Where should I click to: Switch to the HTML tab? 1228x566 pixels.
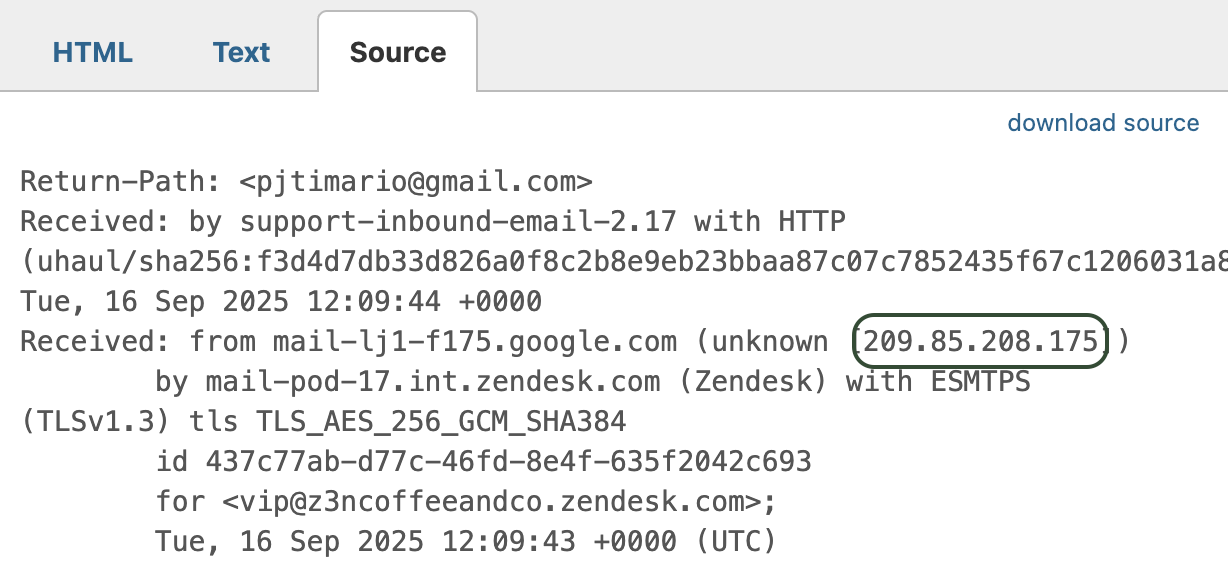(x=93, y=53)
